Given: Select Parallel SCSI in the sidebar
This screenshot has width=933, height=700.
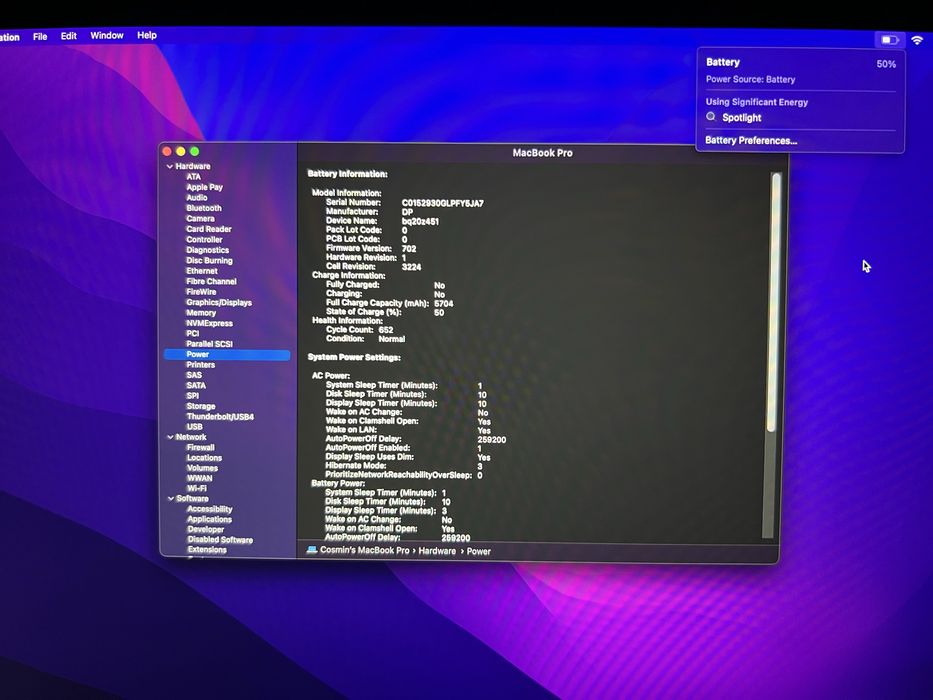Looking at the screenshot, I should [x=209, y=343].
